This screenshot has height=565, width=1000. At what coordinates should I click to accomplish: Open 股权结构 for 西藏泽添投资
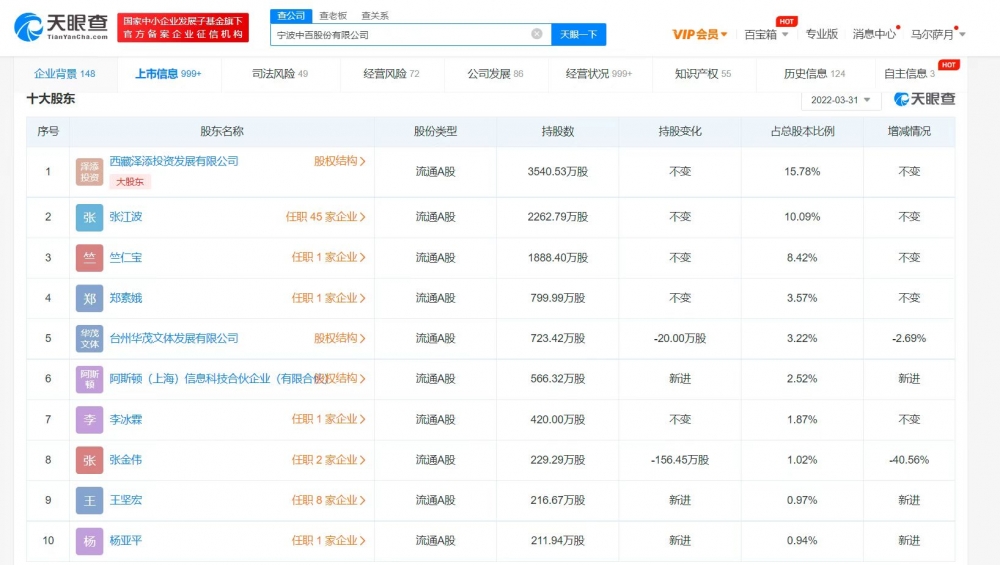[x=339, y=161]
